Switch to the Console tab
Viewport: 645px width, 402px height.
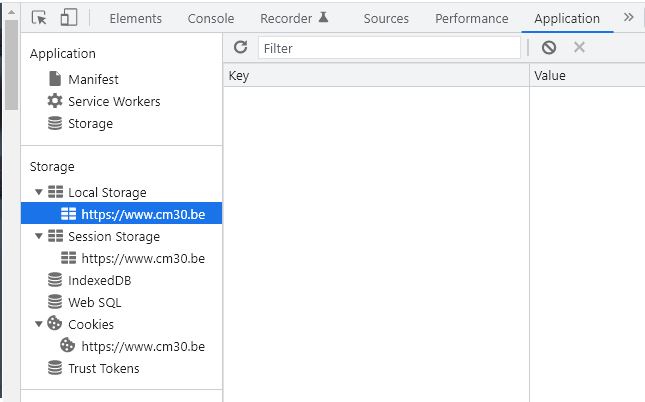(211, 19)
